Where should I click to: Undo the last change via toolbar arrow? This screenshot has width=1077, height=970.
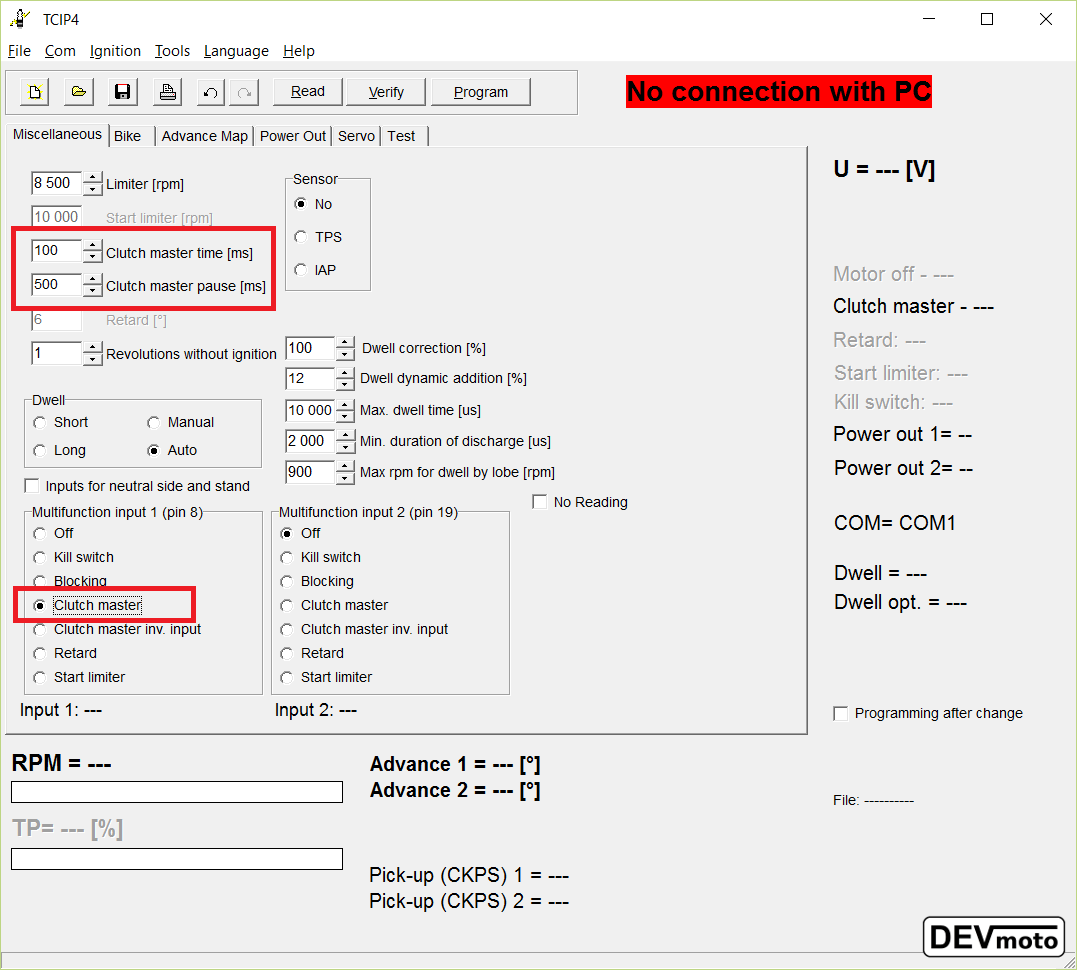click(x=210, y=92)
